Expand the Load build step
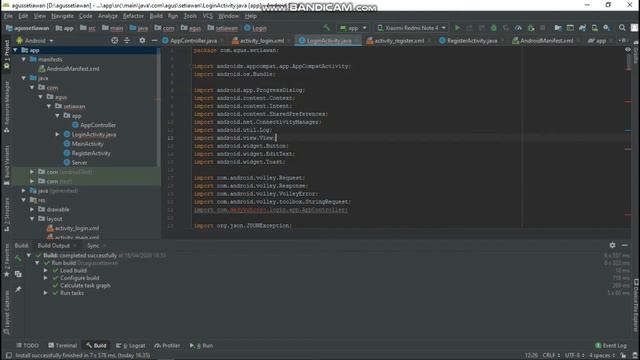The width and height of the screenshot is (640, 360). tap(46, 270)
